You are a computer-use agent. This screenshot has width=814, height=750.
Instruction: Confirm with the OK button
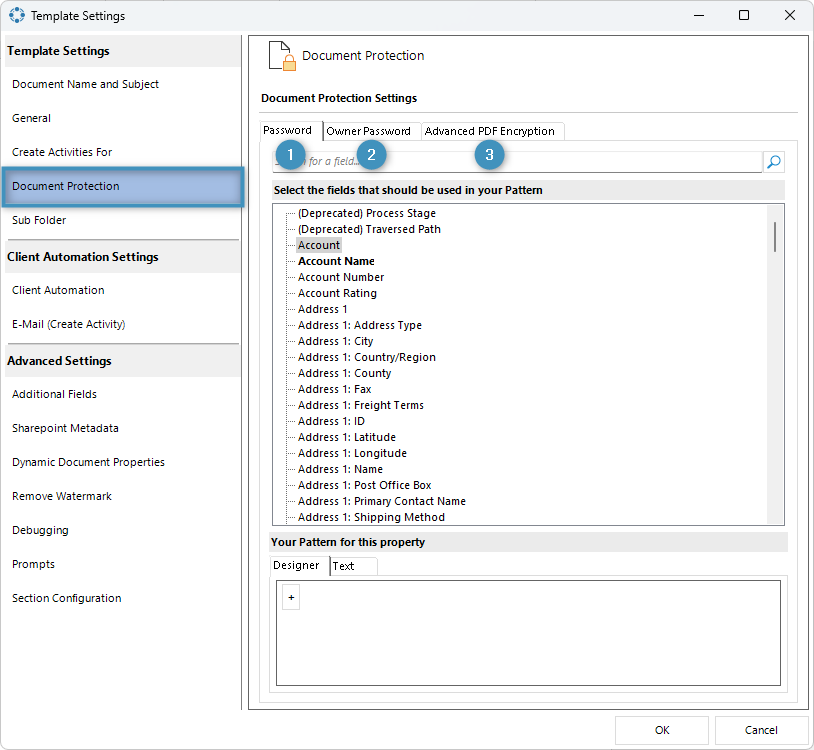point(662,730)
